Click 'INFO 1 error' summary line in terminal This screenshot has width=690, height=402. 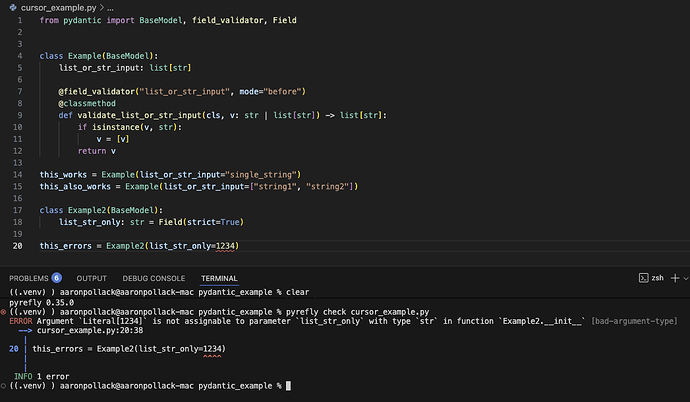(x=41, y=376)
